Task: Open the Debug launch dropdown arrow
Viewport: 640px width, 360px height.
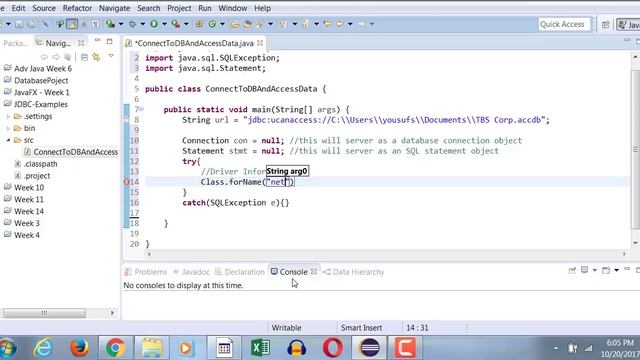Action: (x=142, y=24)
